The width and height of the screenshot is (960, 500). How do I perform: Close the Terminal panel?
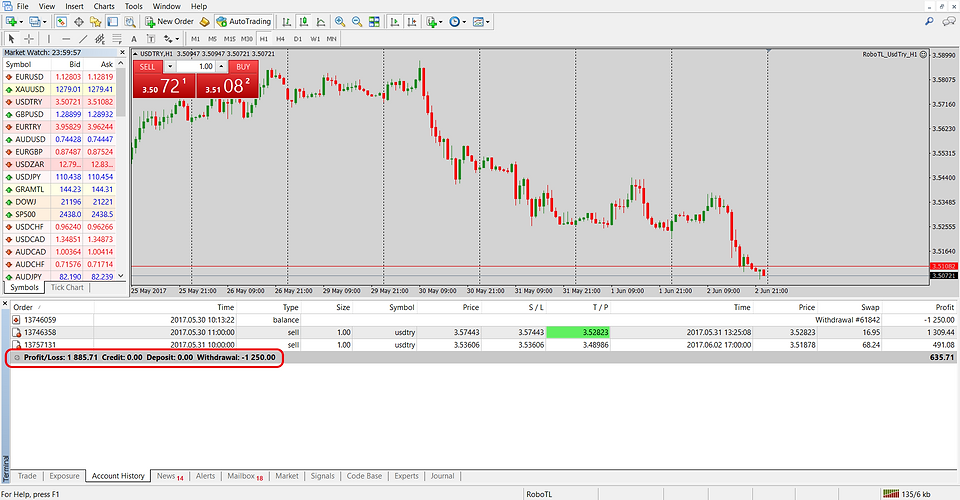(5, 304)
